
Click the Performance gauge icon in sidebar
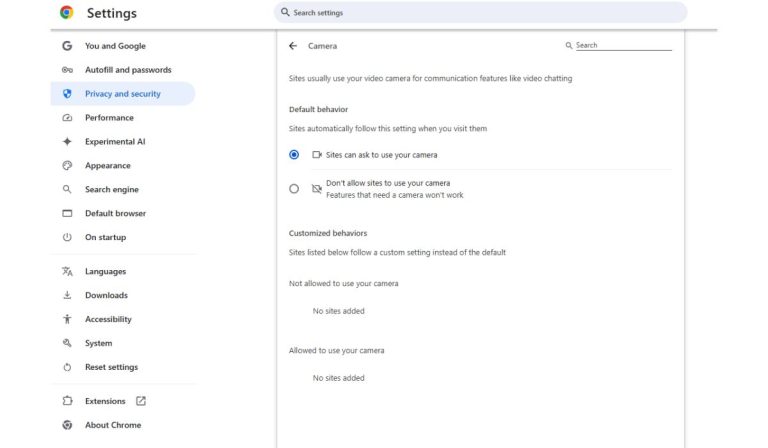67,118
